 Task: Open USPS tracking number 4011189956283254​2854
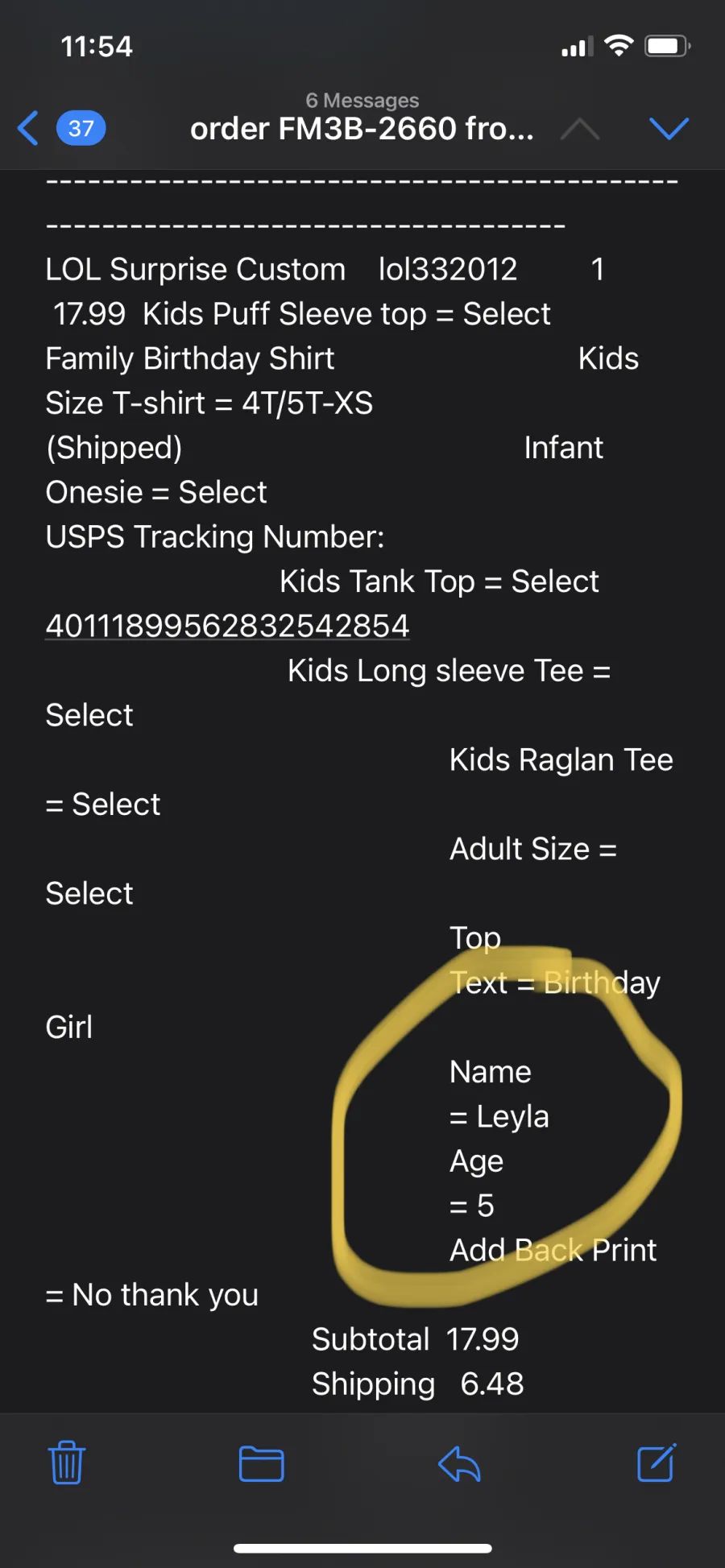click(x=227, y=626)
